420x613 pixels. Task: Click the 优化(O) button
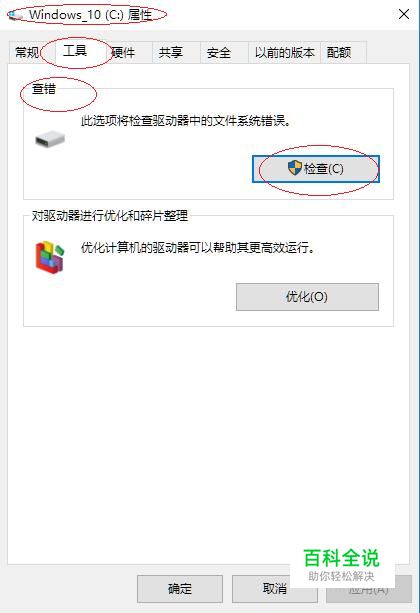click(307, 297)
